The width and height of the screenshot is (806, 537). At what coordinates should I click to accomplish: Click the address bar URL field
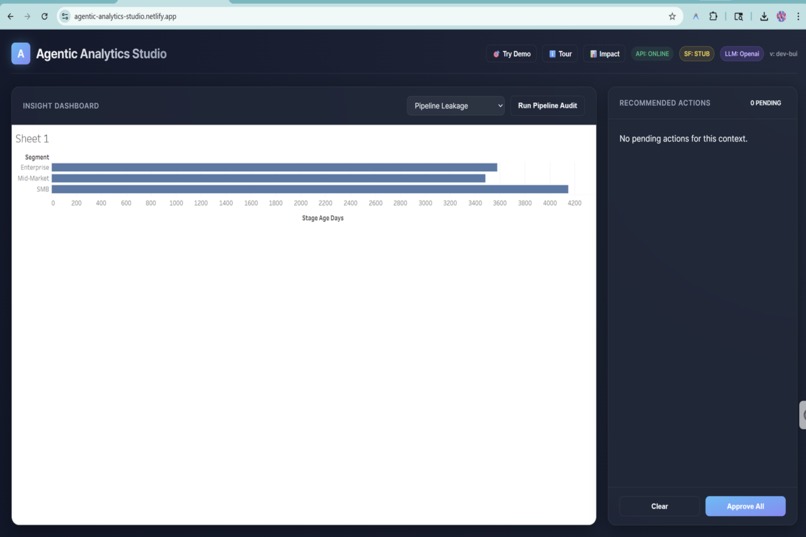coord(368,16)
